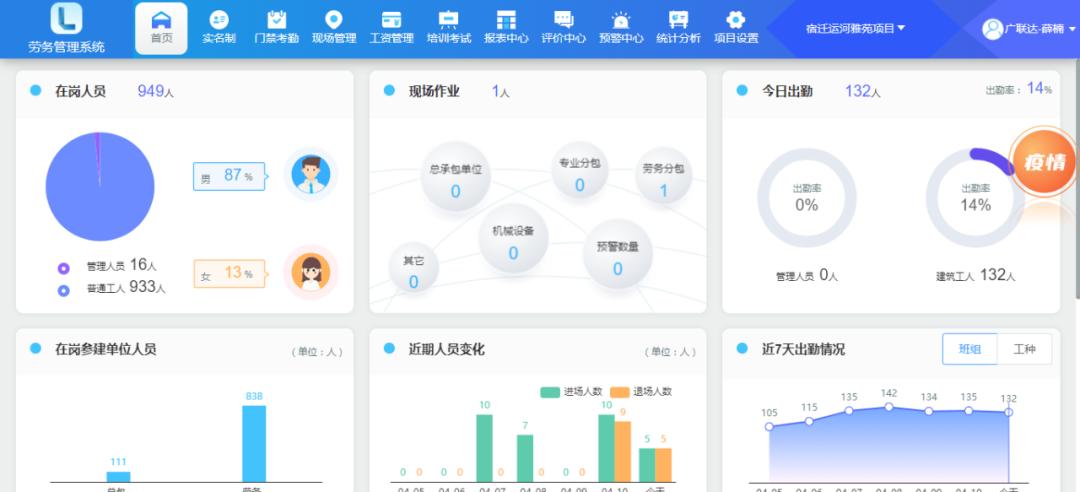This screenshot has height=492, width=1080.
Task: Open 统计分析 statistics analysis
Action: tap(678, 28)
